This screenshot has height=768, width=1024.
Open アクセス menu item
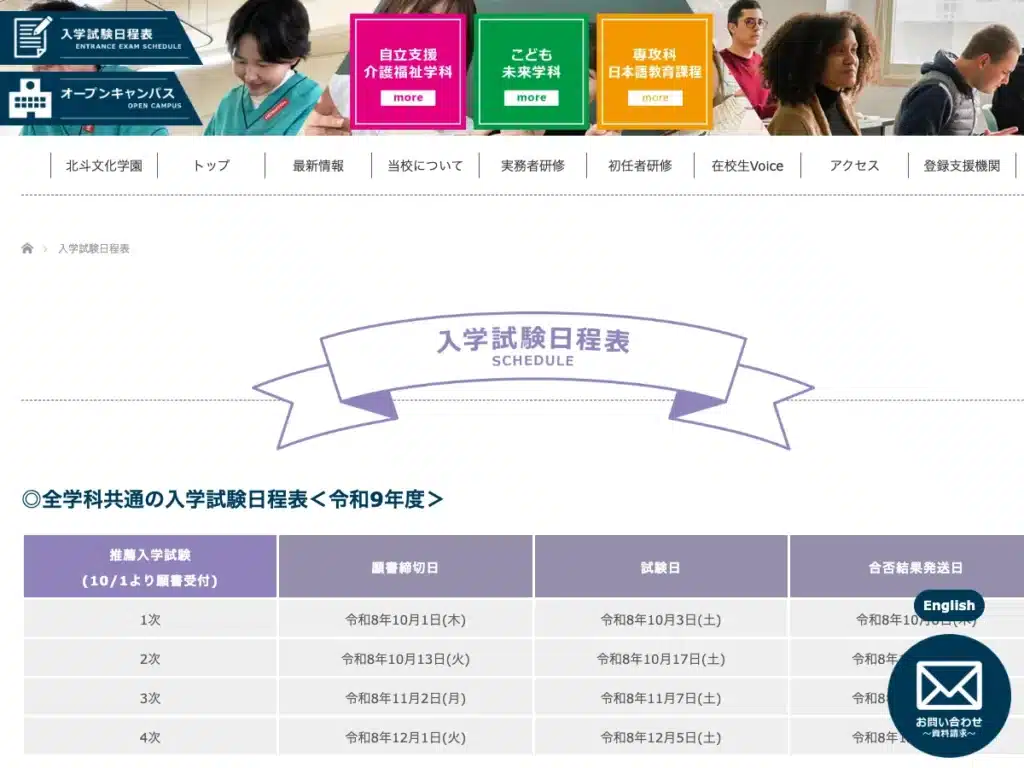(x=854, y=166)
